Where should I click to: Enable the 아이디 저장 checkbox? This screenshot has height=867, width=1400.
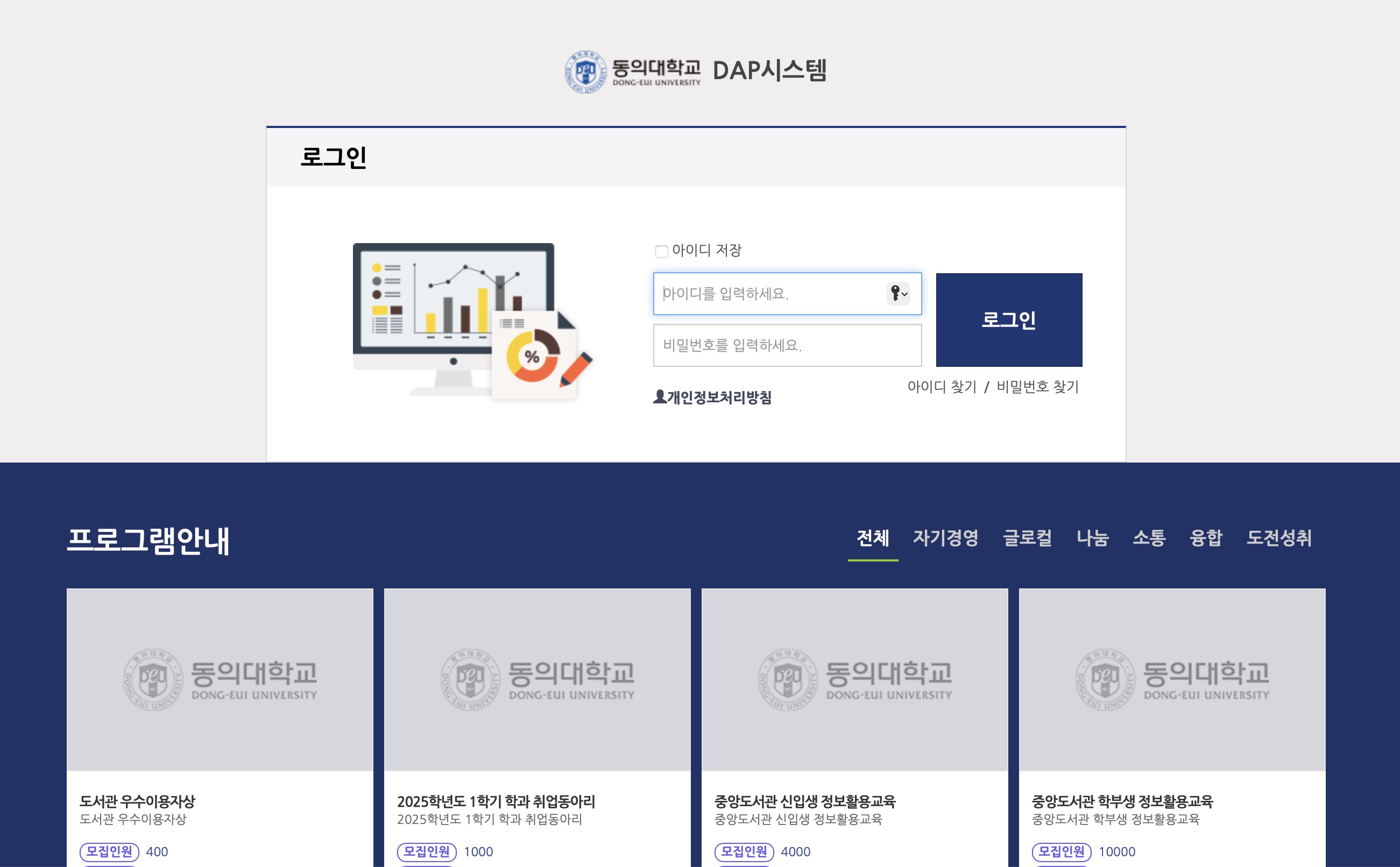pyautogui.click(x=661, y=251)
